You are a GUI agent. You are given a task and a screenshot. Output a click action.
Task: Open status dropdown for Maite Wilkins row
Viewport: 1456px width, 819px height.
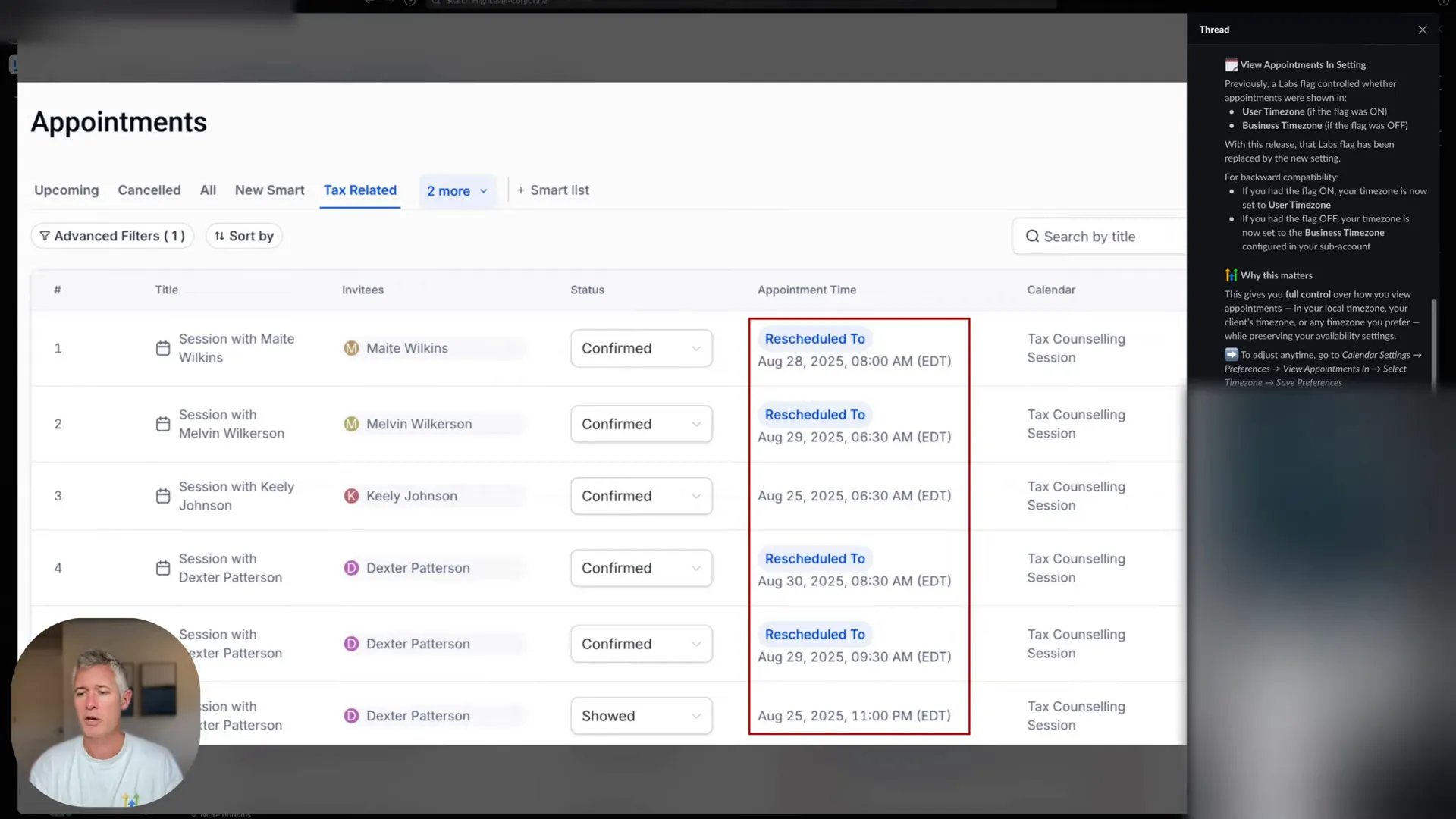(x=641, y=348)
